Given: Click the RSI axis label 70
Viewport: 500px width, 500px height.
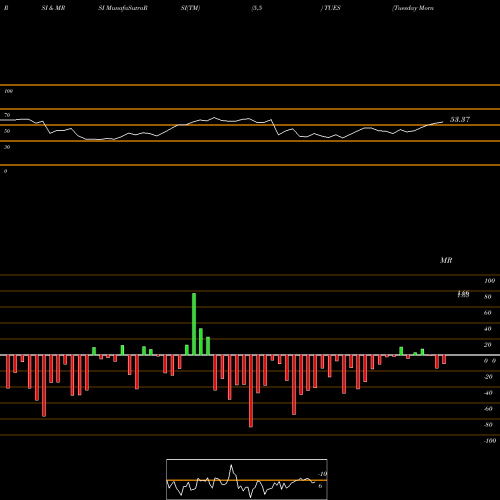Looking at the screenshot, I should 7,115.
